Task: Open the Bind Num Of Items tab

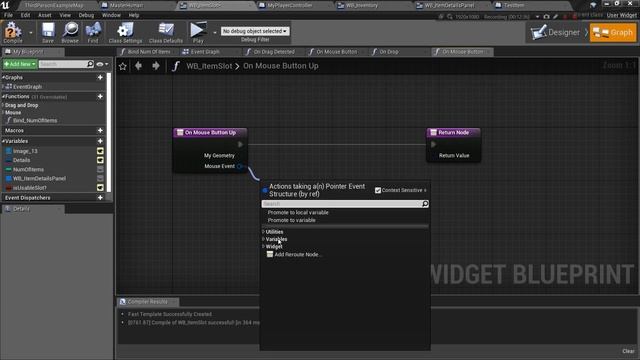Action: coord(149,52)
